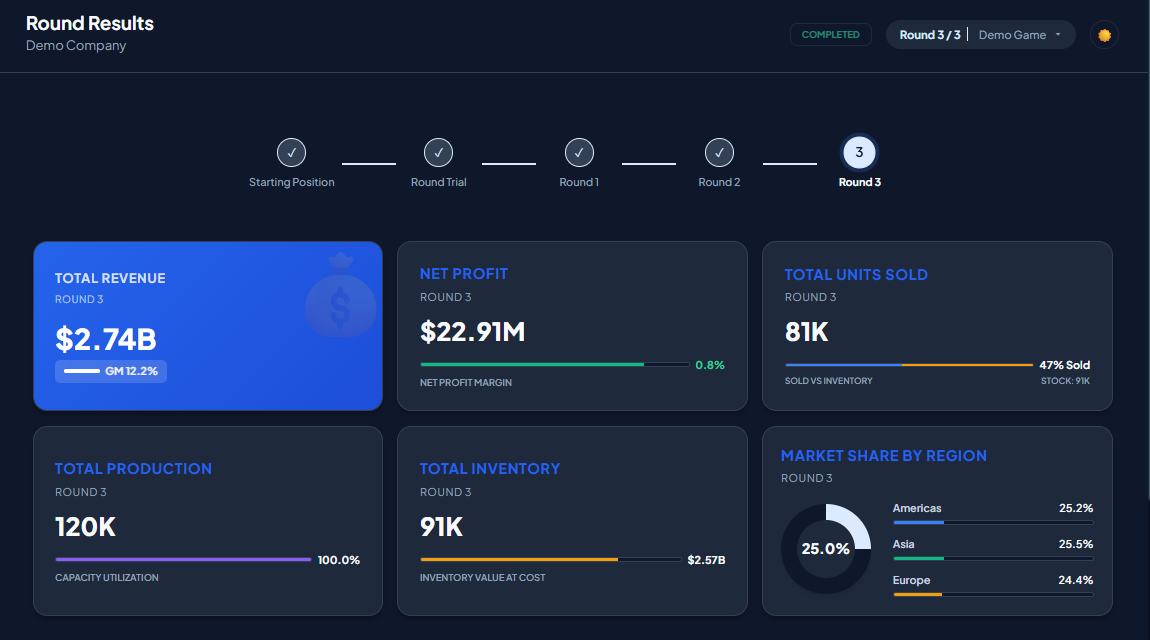This screenshot has height=640, width=1150.
Task: Go to the Round 1 step circle
Action: 579,153
